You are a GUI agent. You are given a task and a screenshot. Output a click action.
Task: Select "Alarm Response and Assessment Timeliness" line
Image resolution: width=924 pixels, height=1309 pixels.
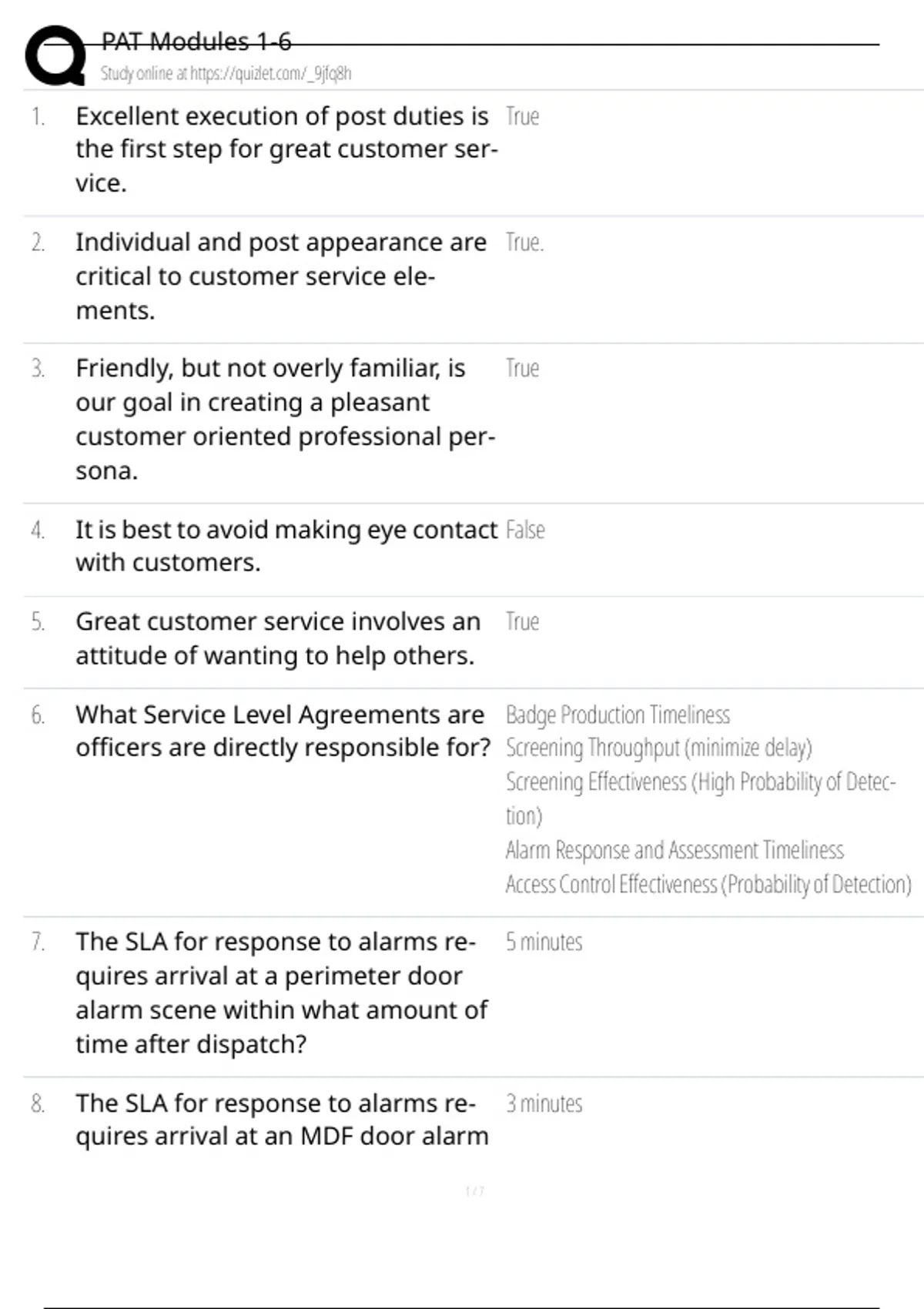click(x=675, y=851)
